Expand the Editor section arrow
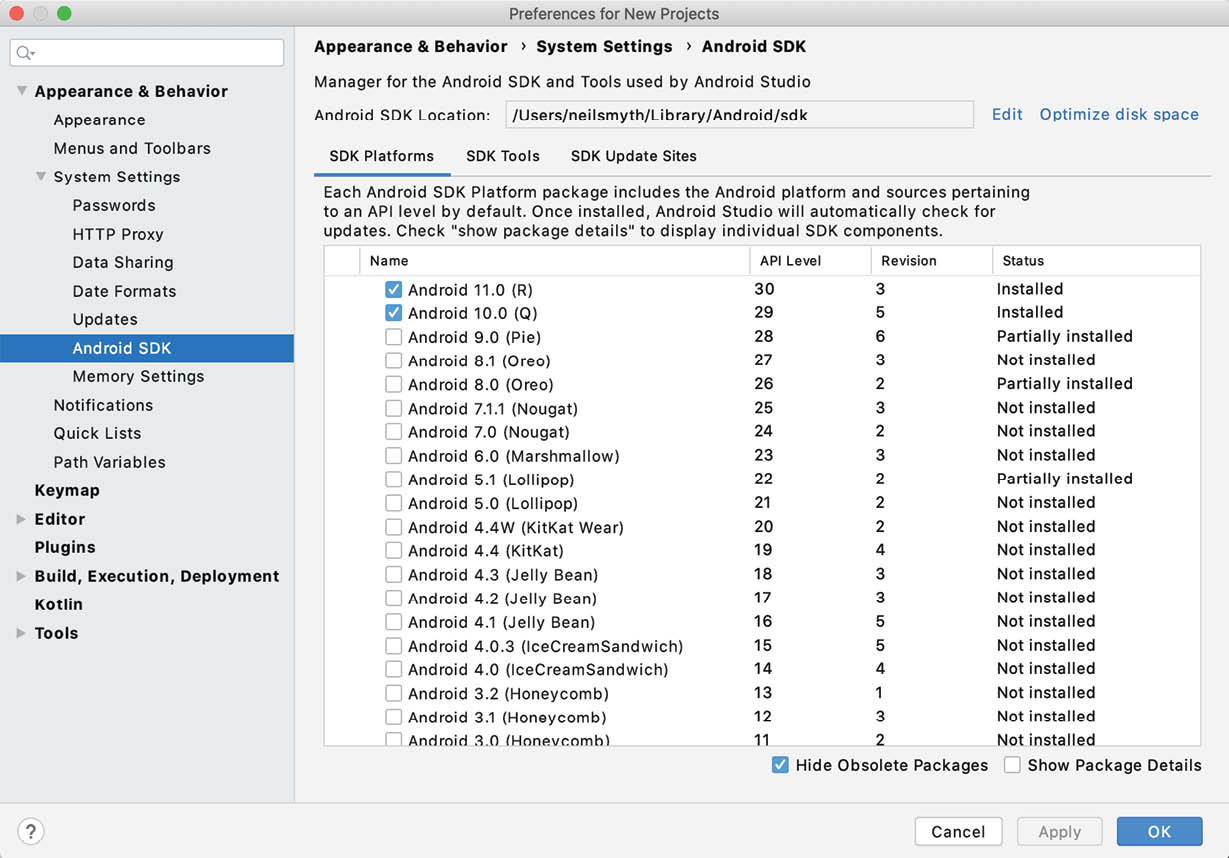The height and width of the screenshot is (858, 1229). pos(22,519)
